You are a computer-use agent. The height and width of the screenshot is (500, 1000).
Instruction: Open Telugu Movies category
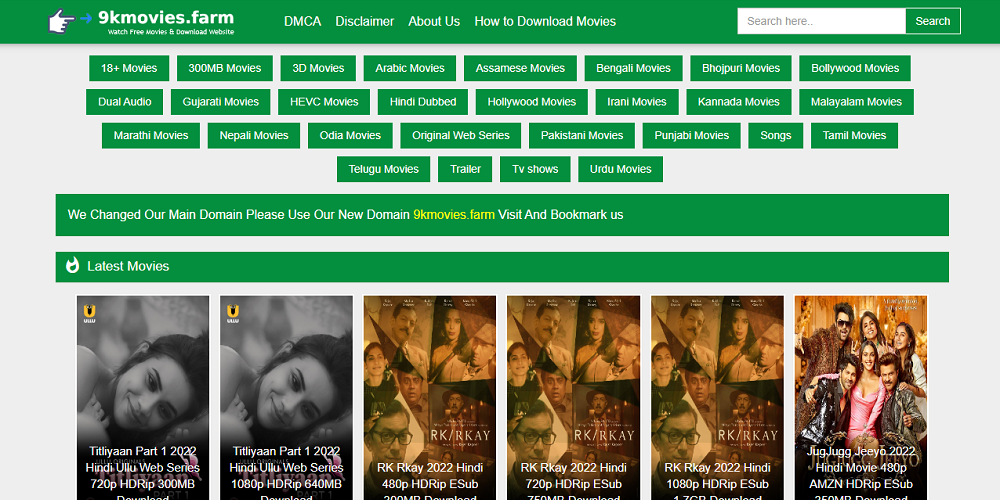coord(383,169)
